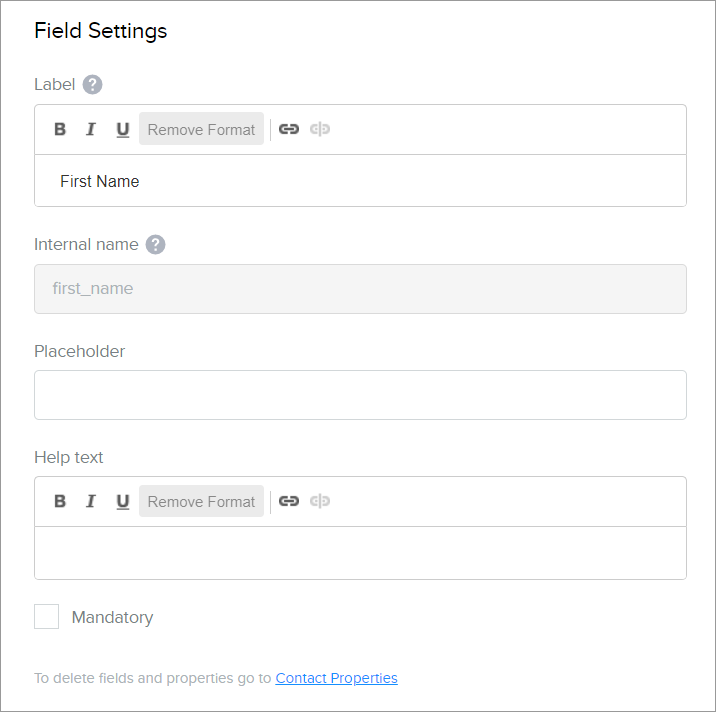Enable the Mandatory checkbox
The width and height of the screenshot is (716, 712).
pos(47,617)
